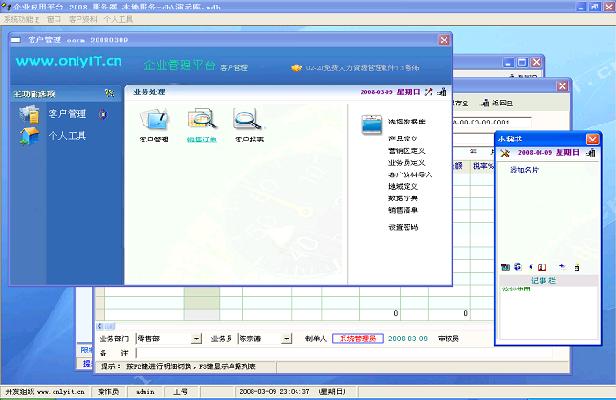
Task: Open the 销售订单 icon
Action: 200,121
